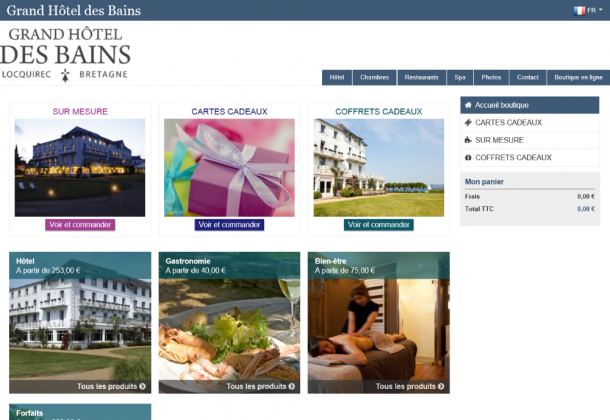This screenshot has width=610, height=420.
Task: Click the Total TTC amount 0,00 €
Action: (x=586, y=209)
